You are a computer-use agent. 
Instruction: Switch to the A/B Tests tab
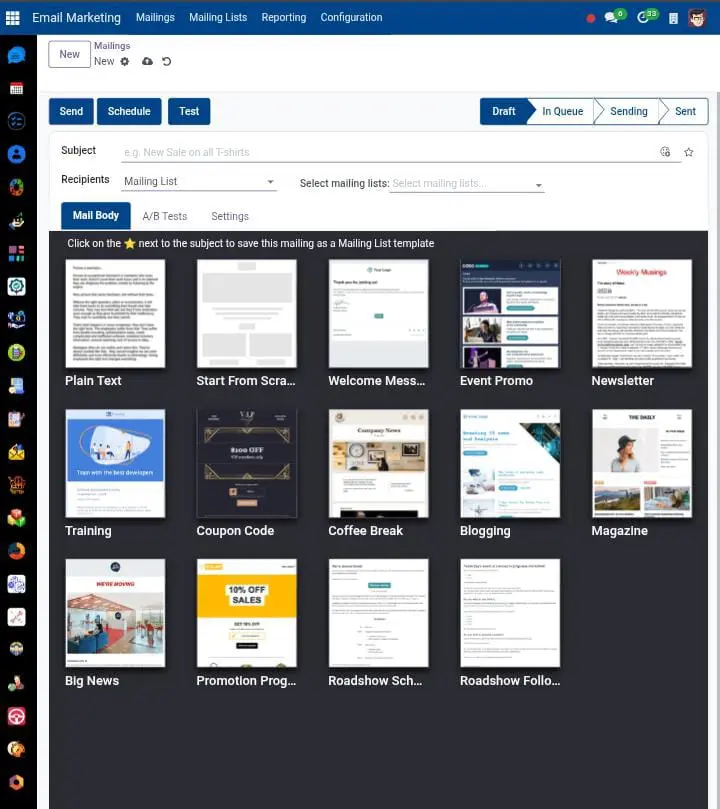coord(165,216)
